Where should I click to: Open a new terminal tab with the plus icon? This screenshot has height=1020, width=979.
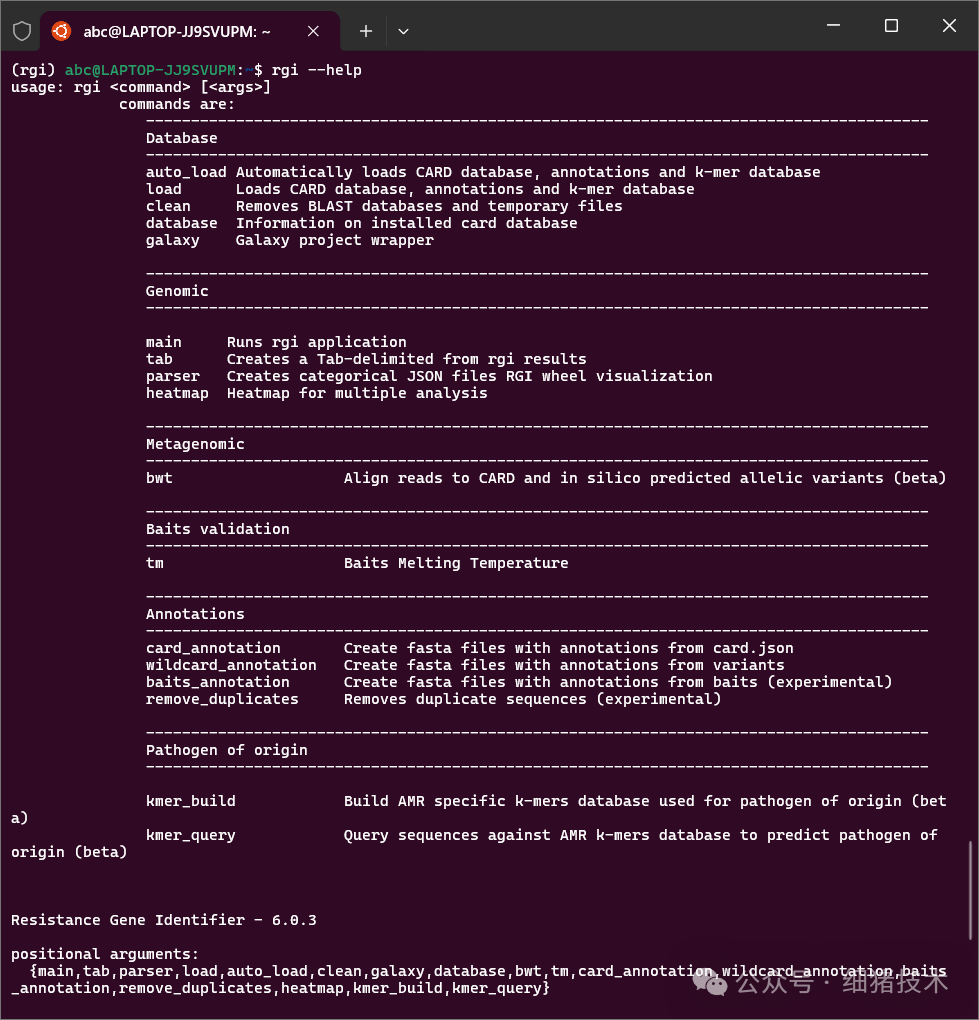click(x=365, y=31)
